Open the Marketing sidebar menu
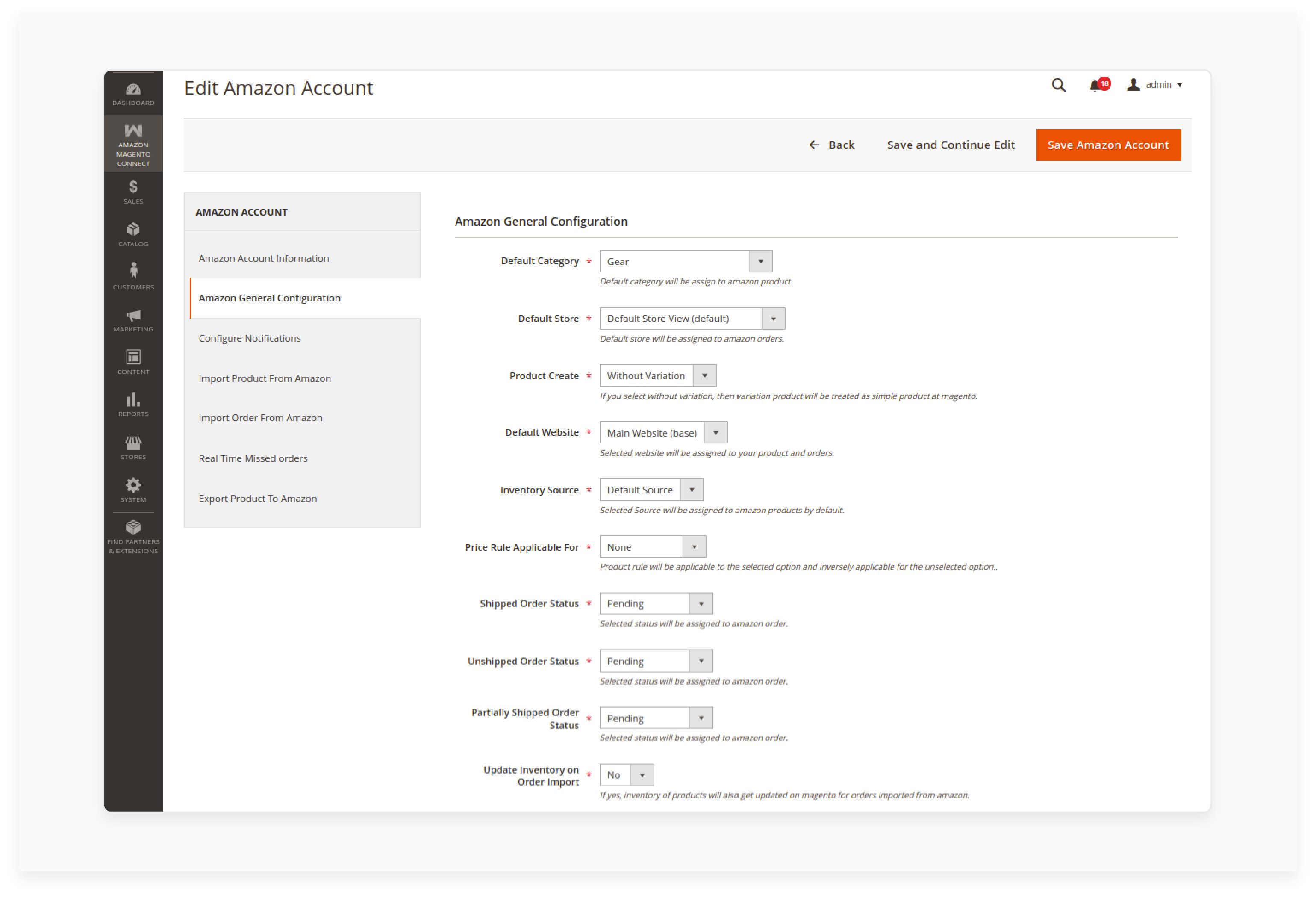Screen dimensions: 1316x898 133,320
